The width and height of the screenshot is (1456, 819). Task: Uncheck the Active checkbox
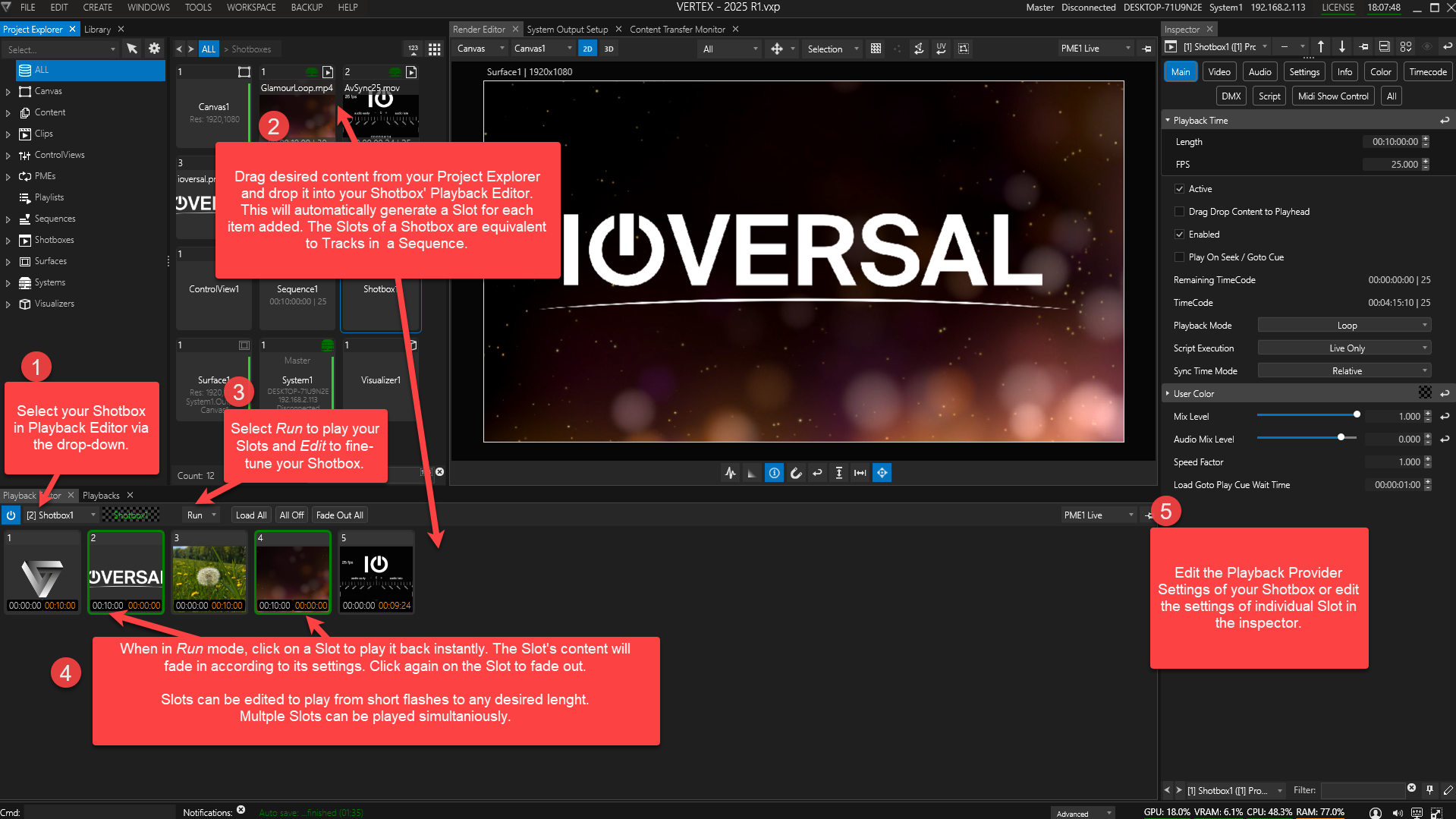click(x=1179, y=189)
